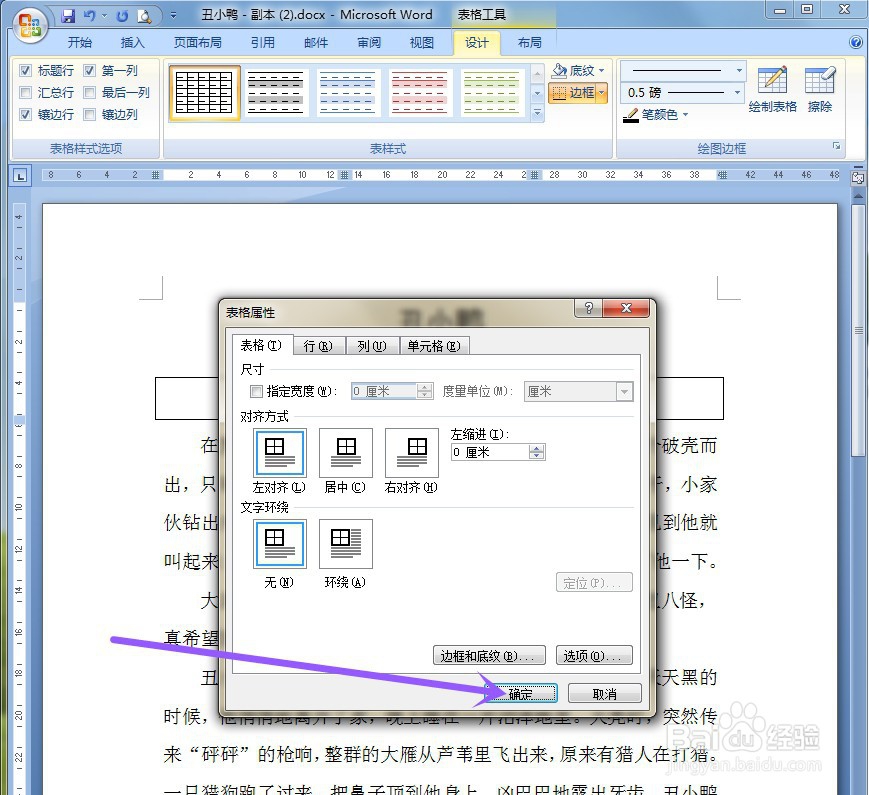The width and height of the screenshot is (869, 795).
Task: Go to the 设计 (Design) ribbon tab
Action: point(476,42)
